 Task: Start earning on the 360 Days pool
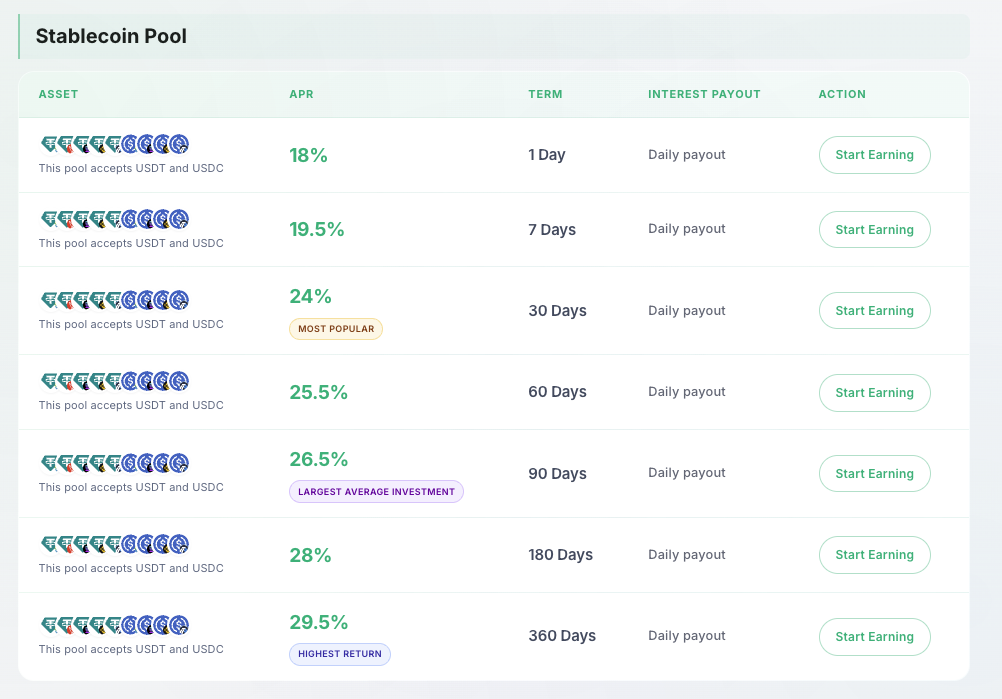(x=874, y=636)
